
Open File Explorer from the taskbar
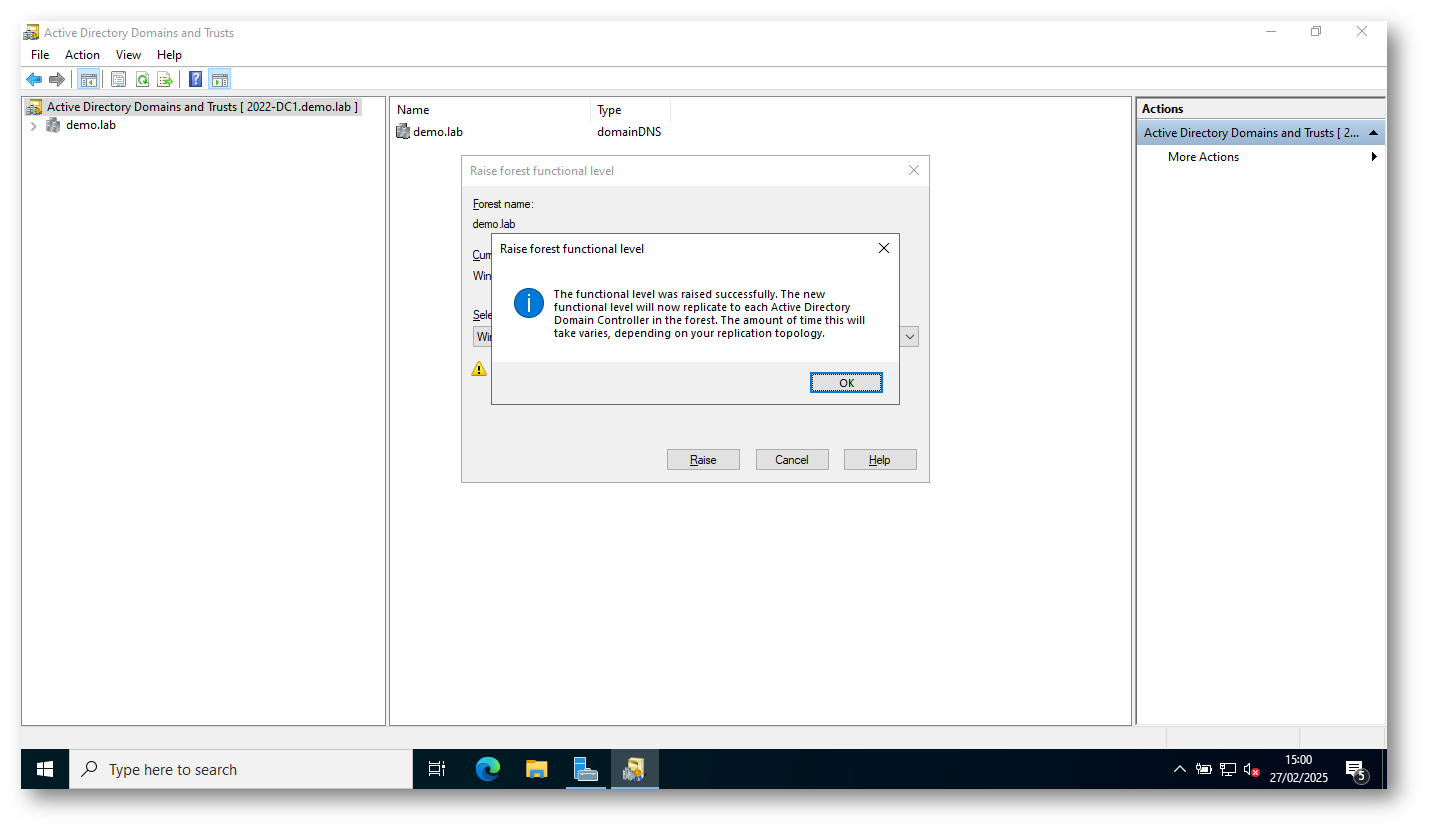coord(537,769)
